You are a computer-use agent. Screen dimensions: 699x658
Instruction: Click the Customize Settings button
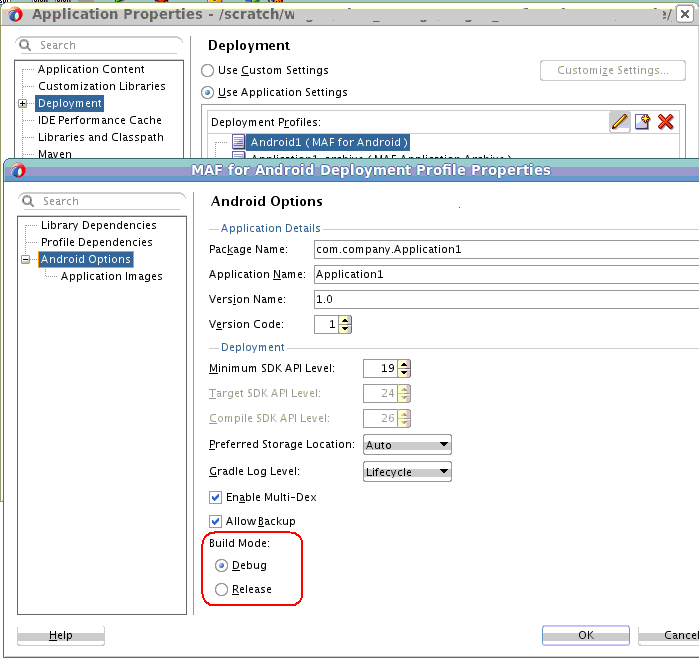pos(613,70)
